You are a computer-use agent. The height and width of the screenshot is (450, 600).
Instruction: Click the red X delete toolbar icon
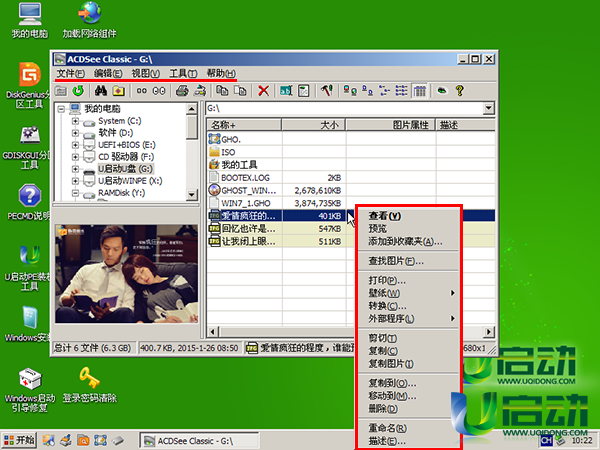click(x=263, y=91)
